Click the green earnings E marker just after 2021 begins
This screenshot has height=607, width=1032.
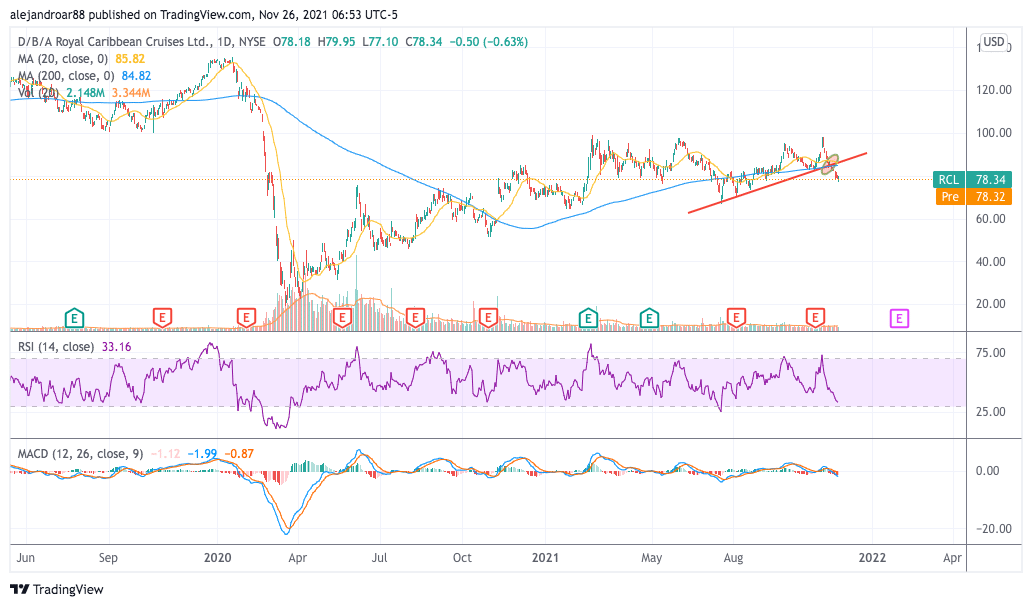pos(588,319)
